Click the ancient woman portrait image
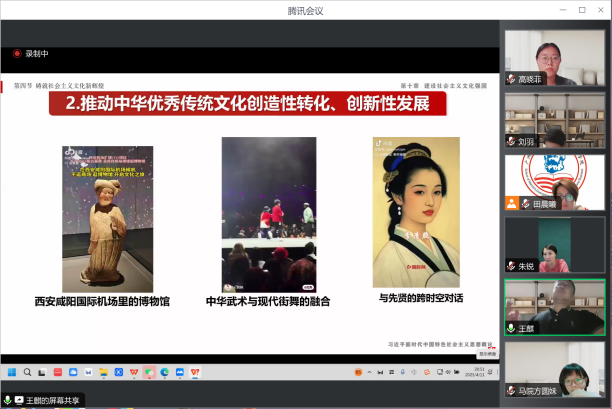Screen dimensions: 612x409 click(x=416, y=212)
